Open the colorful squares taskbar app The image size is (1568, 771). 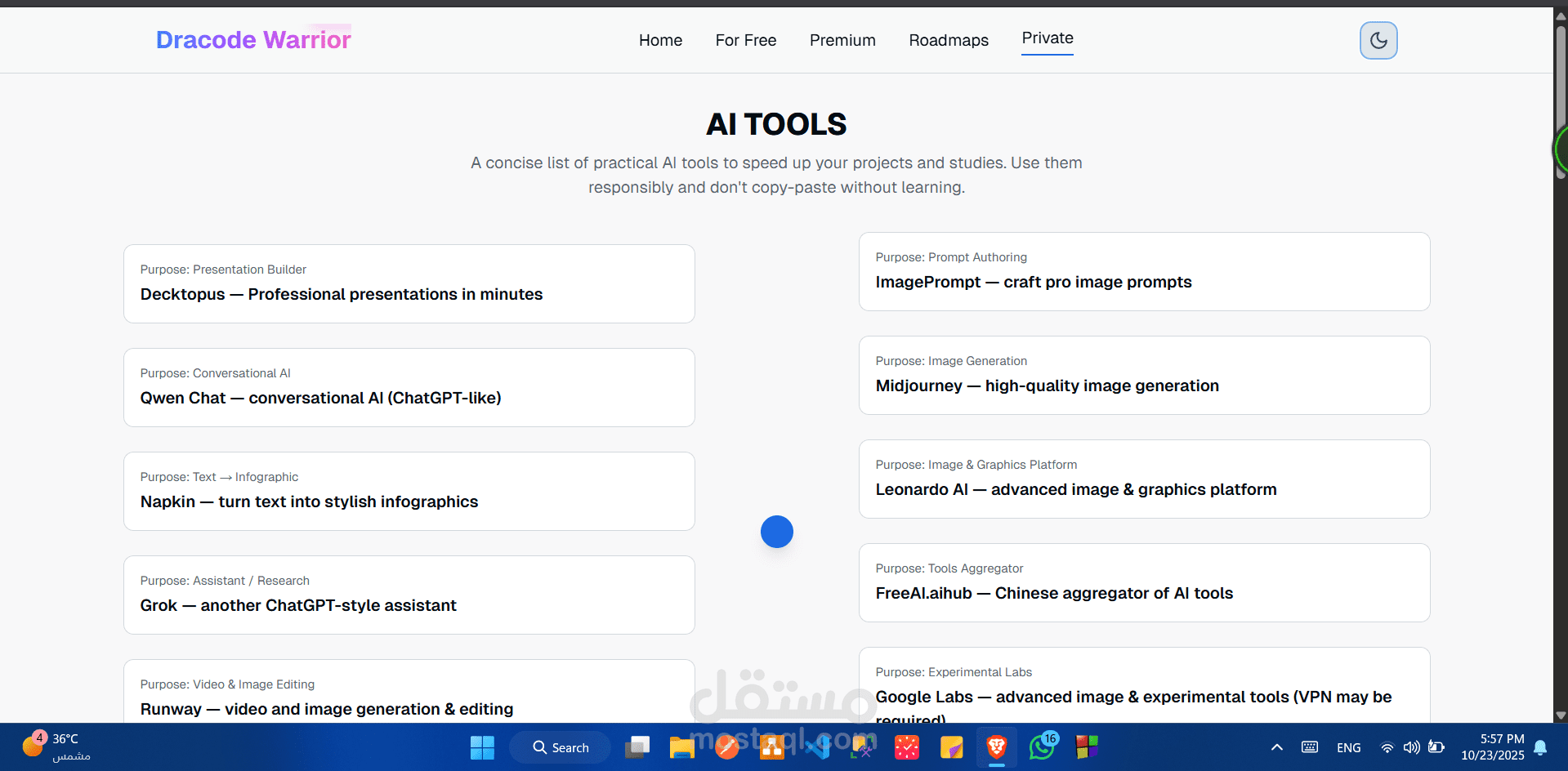point(1087,747)
